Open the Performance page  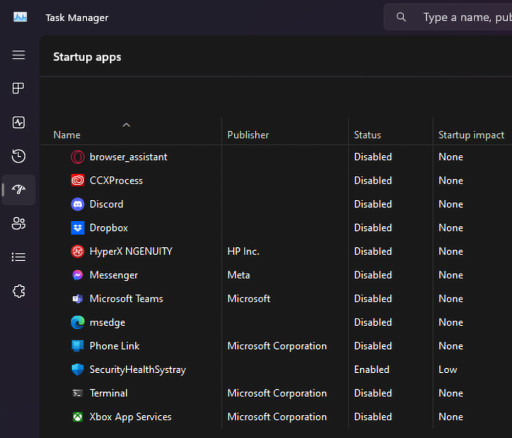point(18,122)
